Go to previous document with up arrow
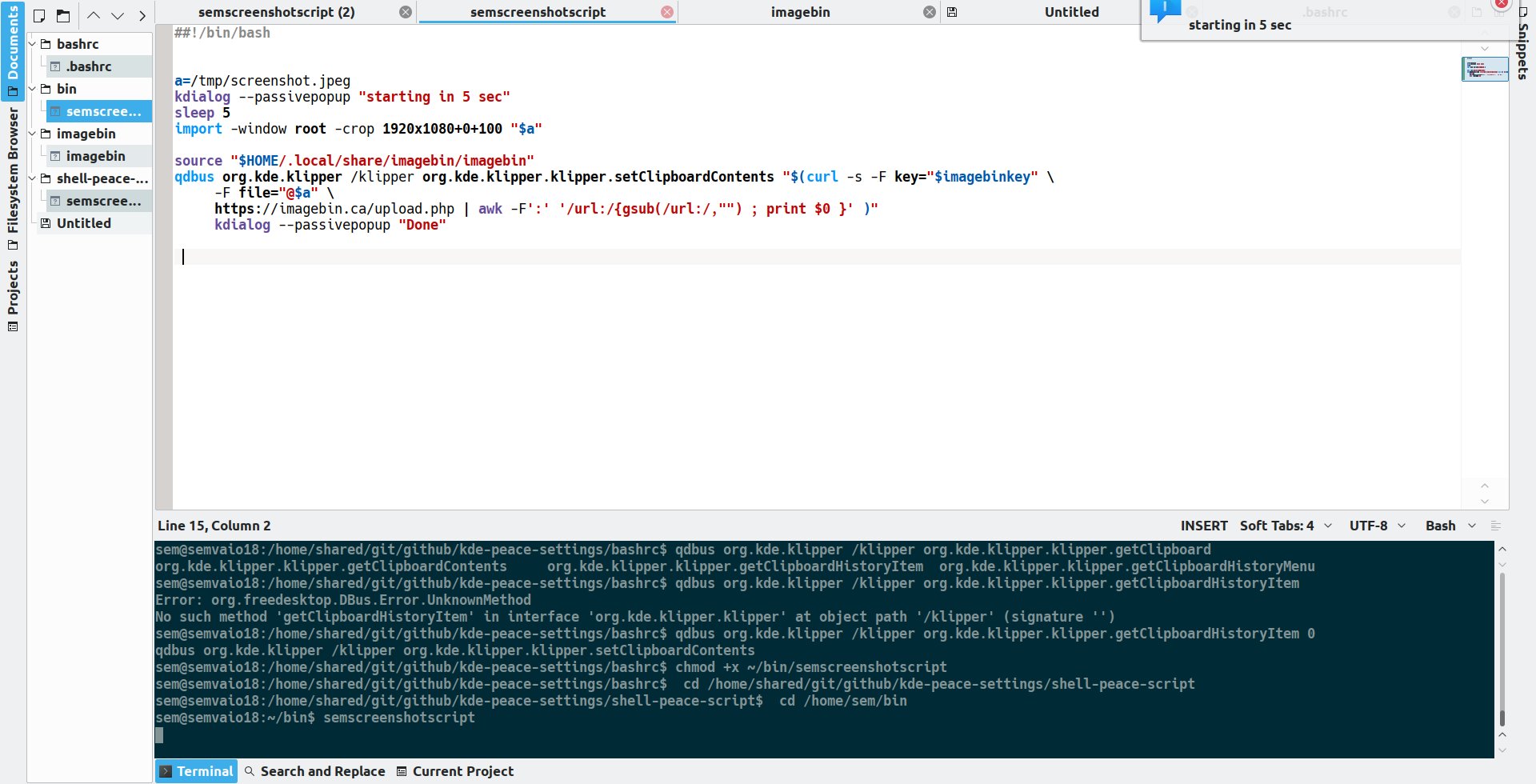1536x784 pixels. coord(94,15)
